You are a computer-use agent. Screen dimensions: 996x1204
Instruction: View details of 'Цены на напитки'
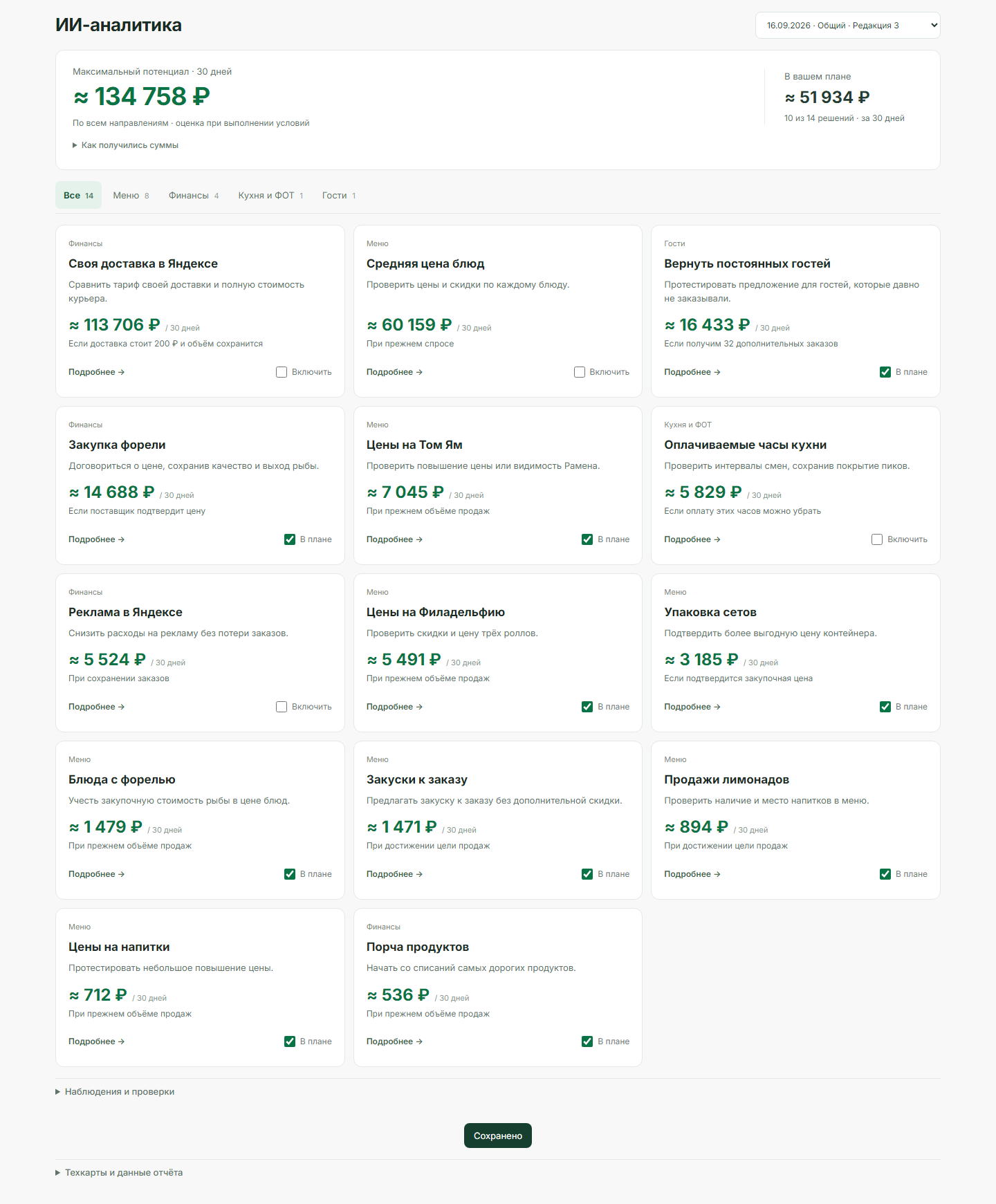96,1041
